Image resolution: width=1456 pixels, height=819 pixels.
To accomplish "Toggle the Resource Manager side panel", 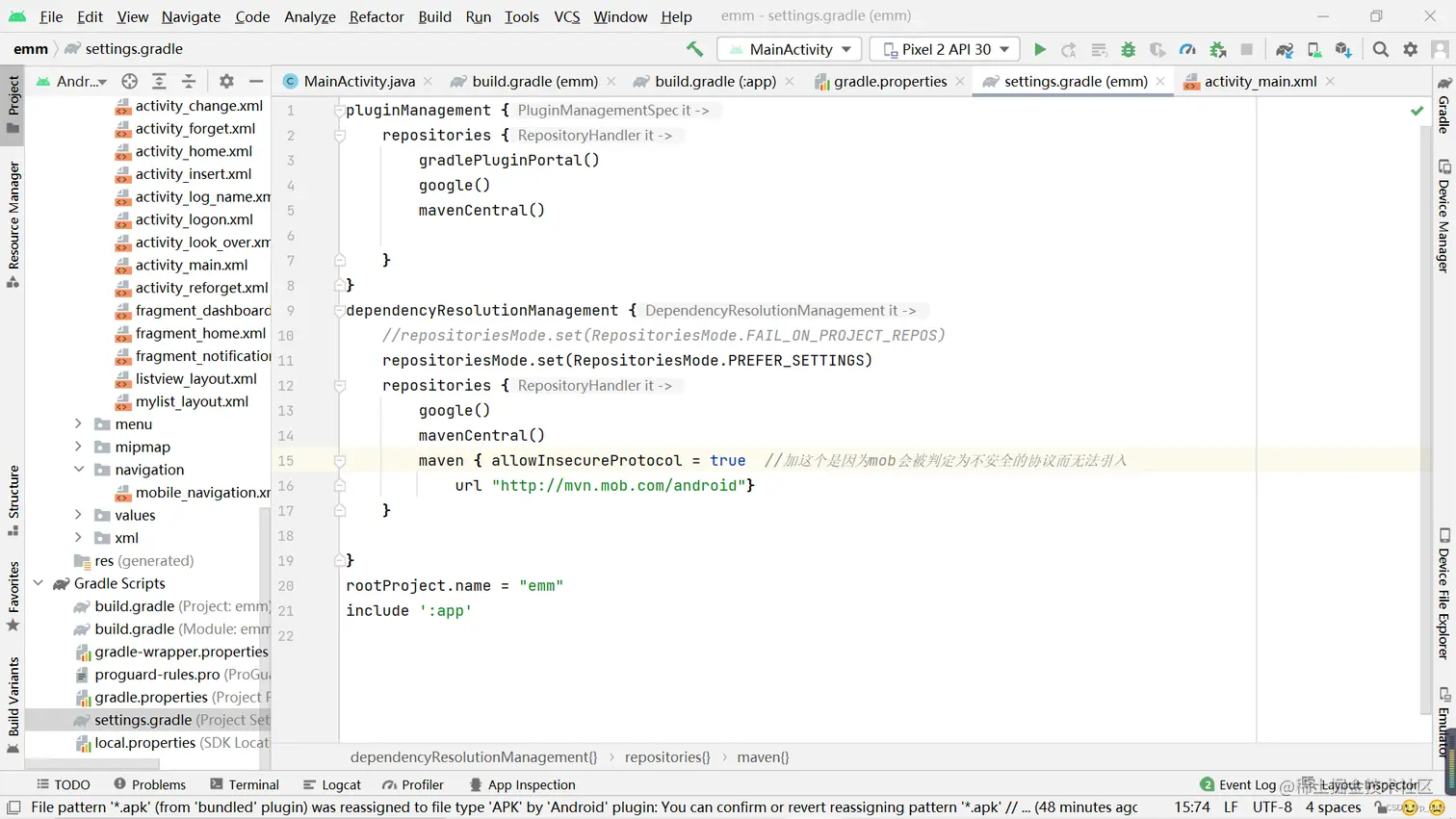I will (x=13, y=224).
